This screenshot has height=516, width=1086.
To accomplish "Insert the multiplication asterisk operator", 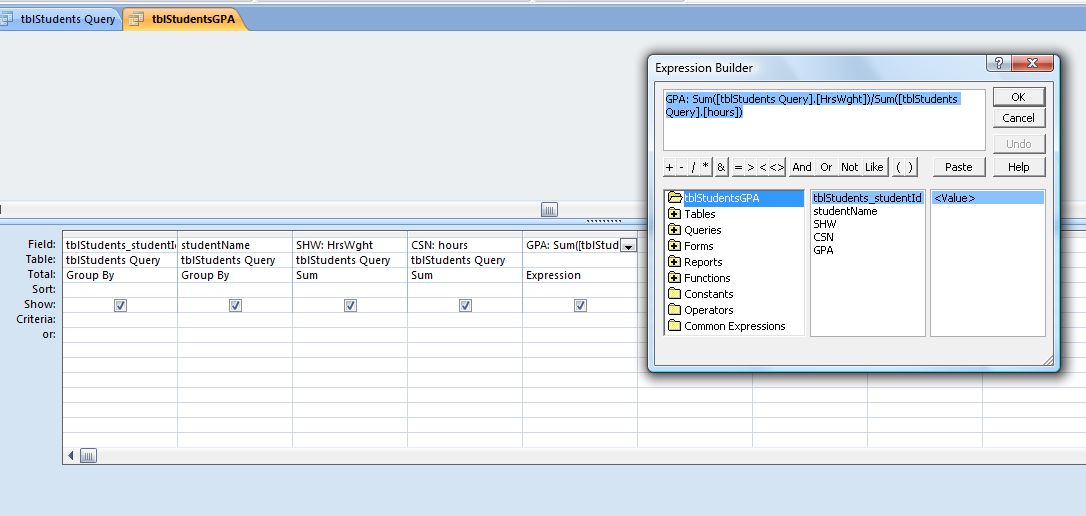I will point(705,167).
